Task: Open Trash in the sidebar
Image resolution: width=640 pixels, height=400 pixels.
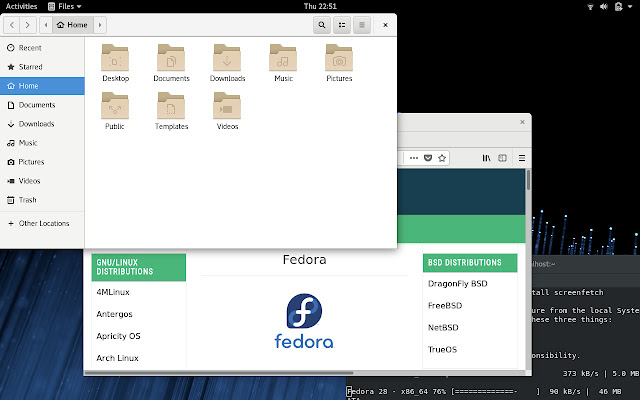Action: [42, 200]
